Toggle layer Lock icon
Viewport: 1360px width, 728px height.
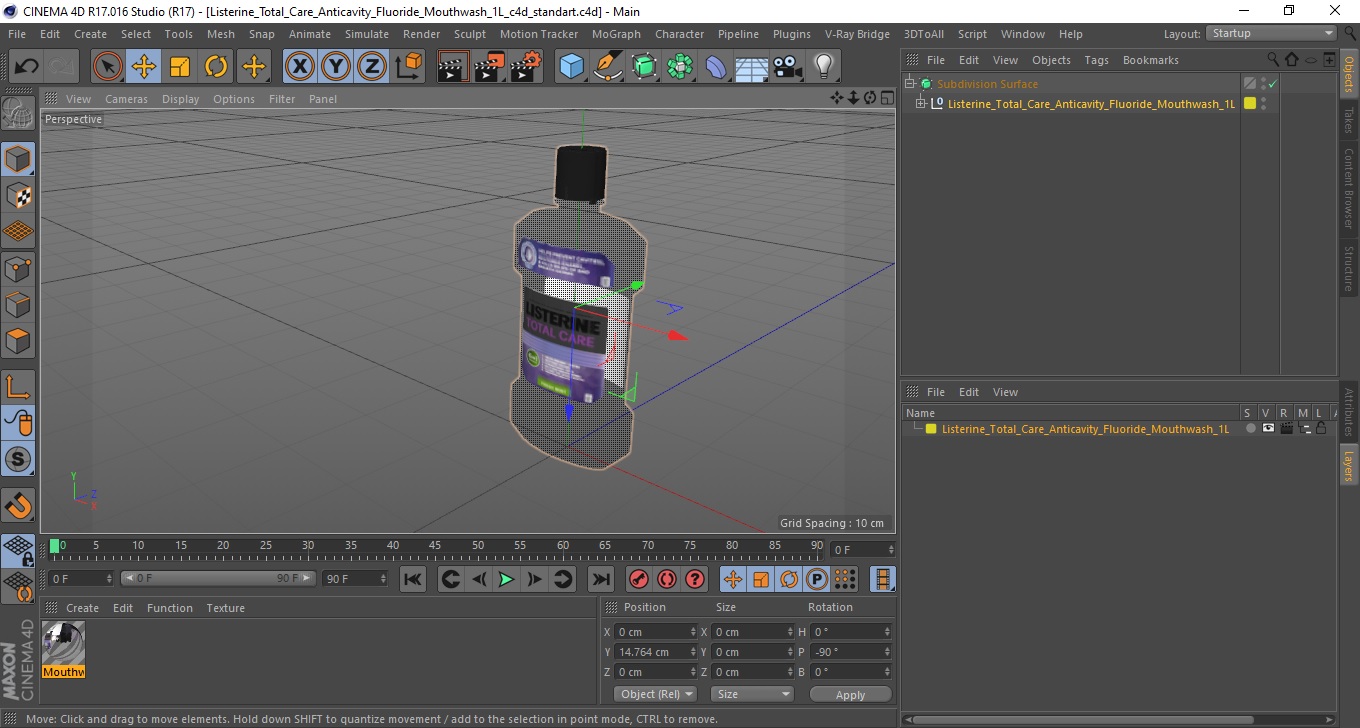(1321, 428)
